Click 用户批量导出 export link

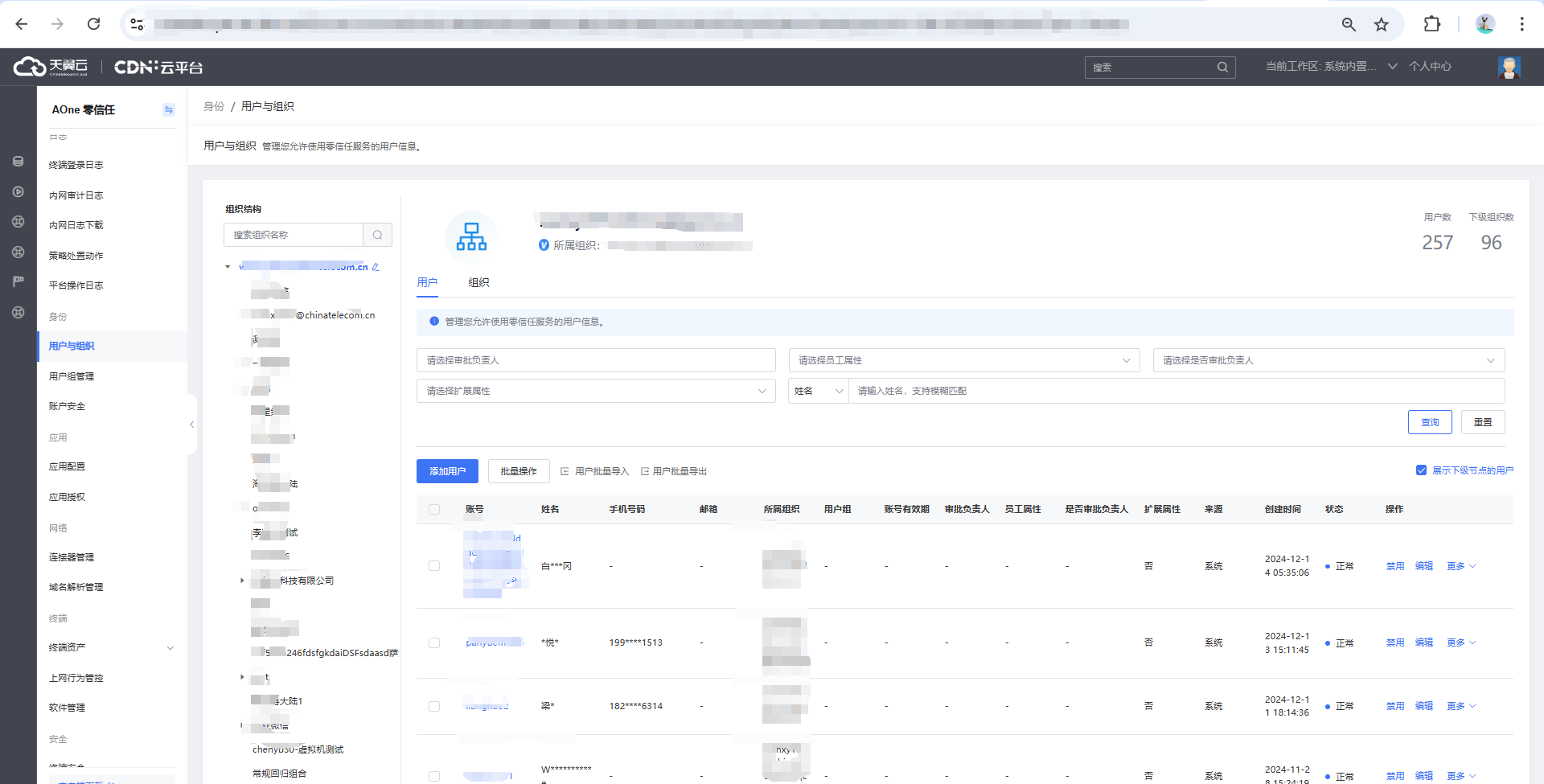tap(674, 471)
